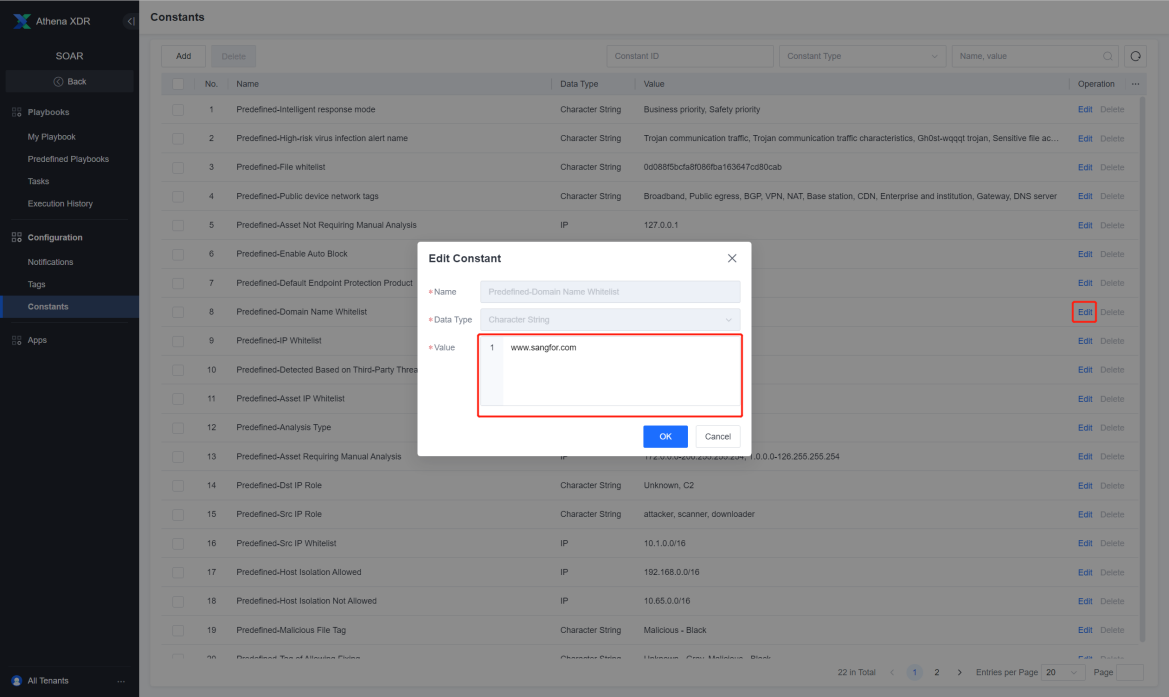This screenshot has height=697, width=1169.
Task: Click the Page number input field
Action: 1129,672
